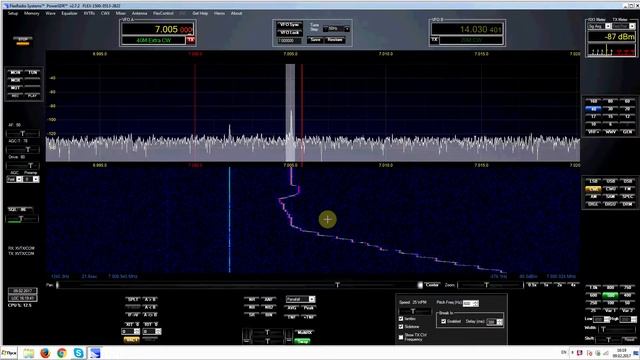The image size is (640, 360).
Task: Select the WWV band button
Action: click(611, 132)
